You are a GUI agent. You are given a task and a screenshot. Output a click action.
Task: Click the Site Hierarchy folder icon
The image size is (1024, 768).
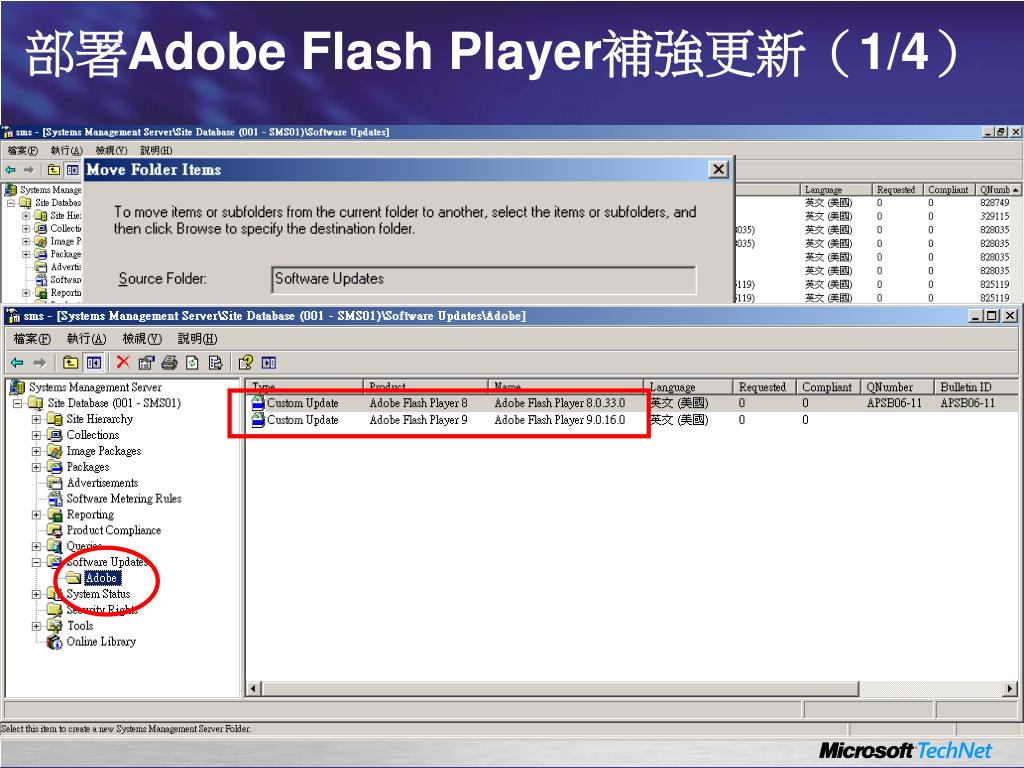(x=55, y=419)
